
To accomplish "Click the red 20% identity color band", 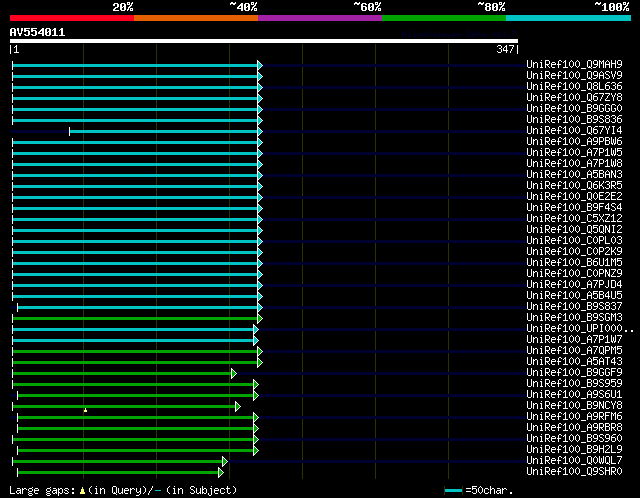I will [72, 18].
